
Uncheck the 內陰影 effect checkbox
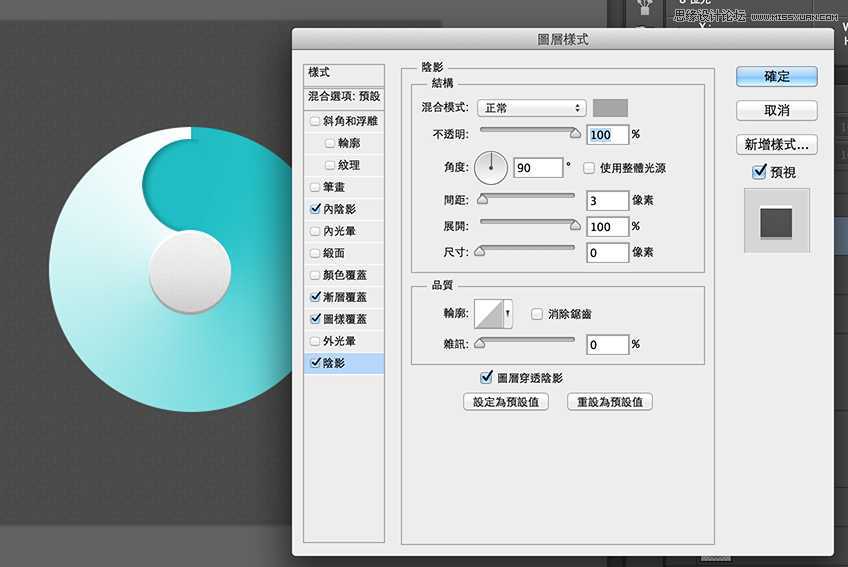[x=316, y=209]
